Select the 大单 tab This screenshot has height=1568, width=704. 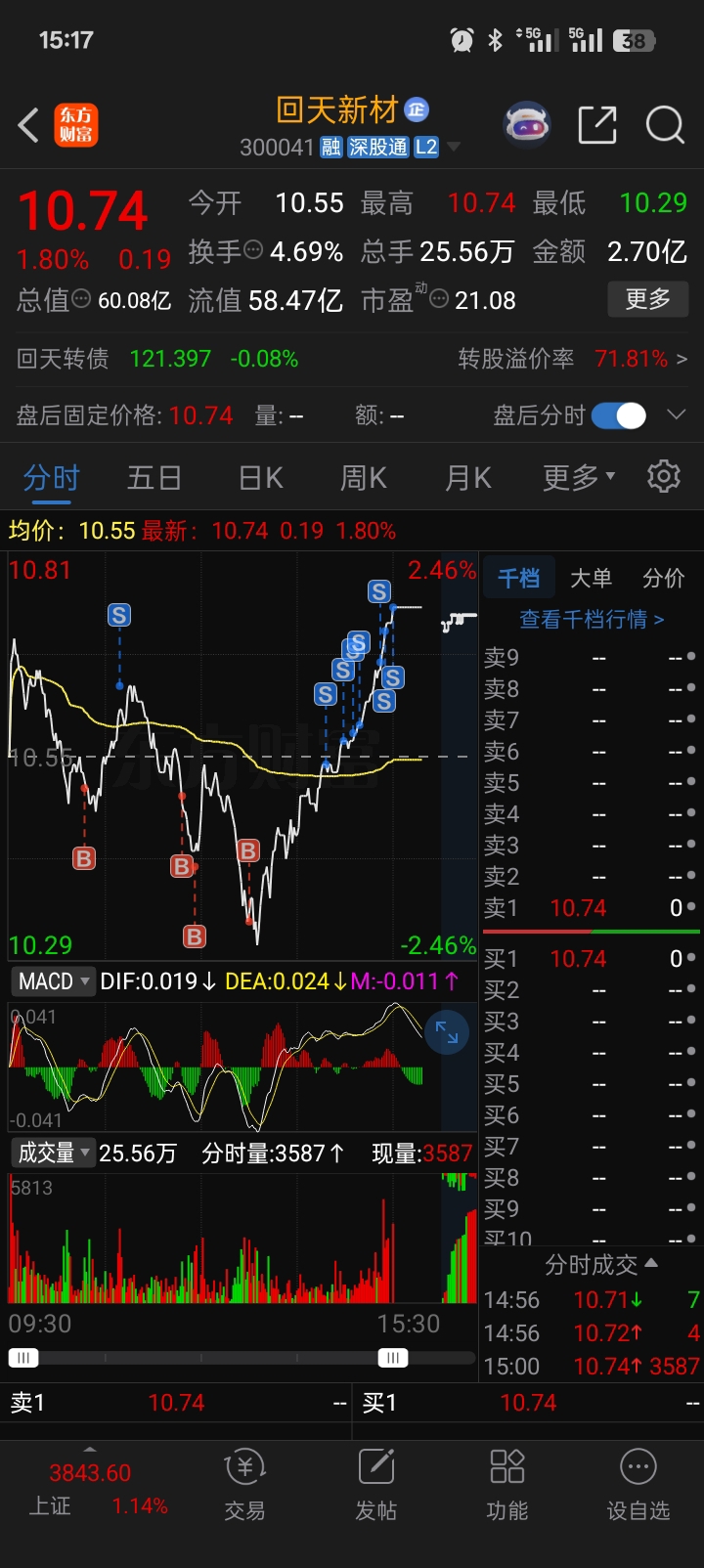591,578
